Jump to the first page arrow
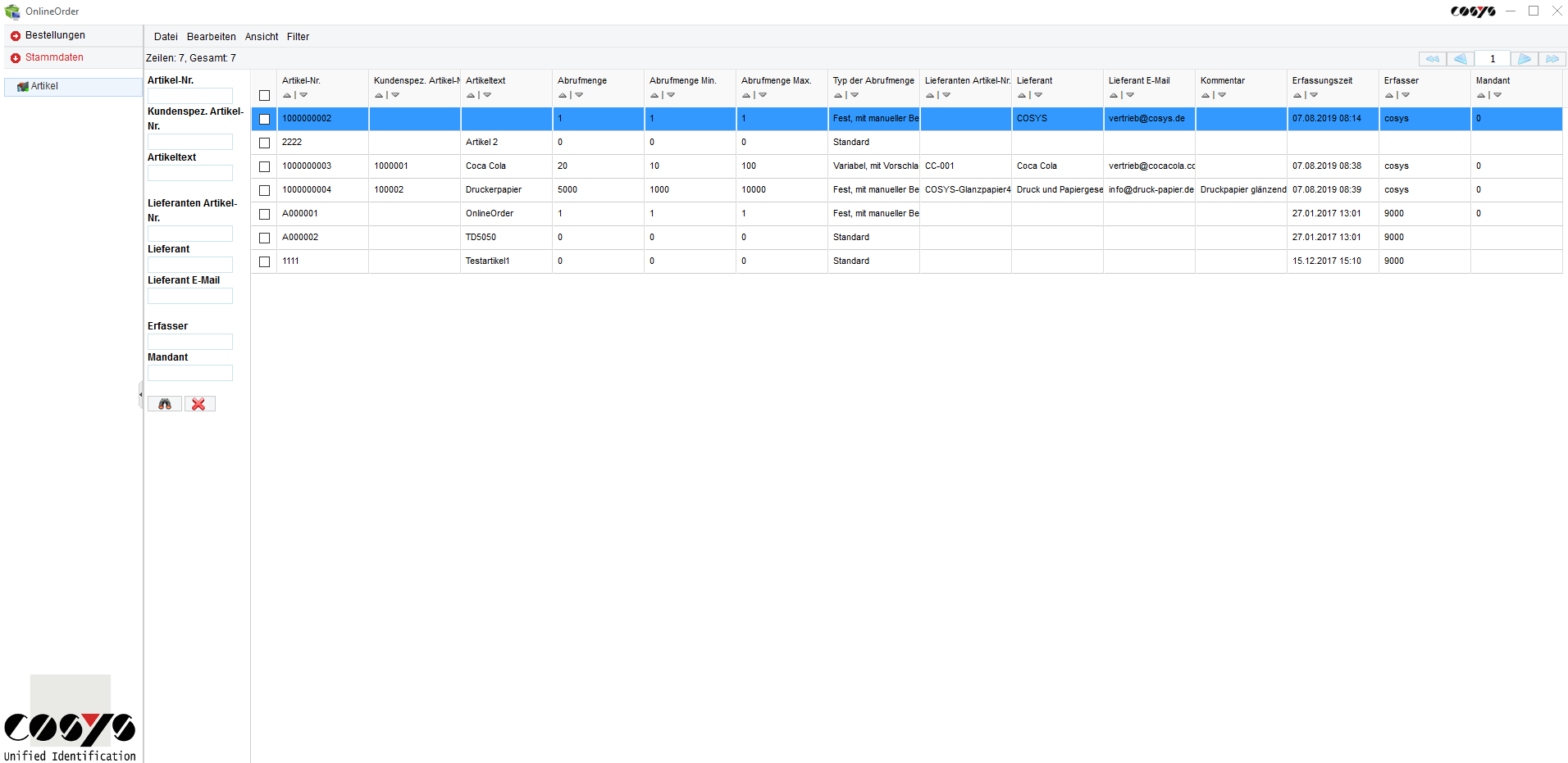Screen dimensions: 1568x763 tap(1433, 59)
